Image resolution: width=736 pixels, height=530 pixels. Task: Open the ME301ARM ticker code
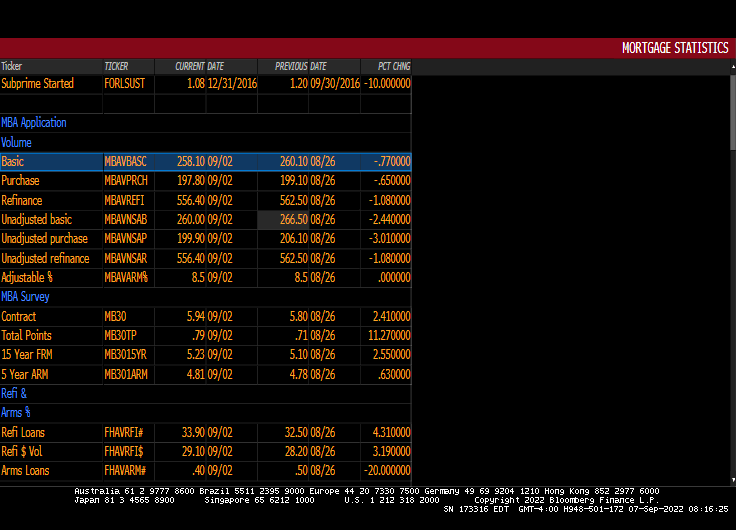point(125,375)
